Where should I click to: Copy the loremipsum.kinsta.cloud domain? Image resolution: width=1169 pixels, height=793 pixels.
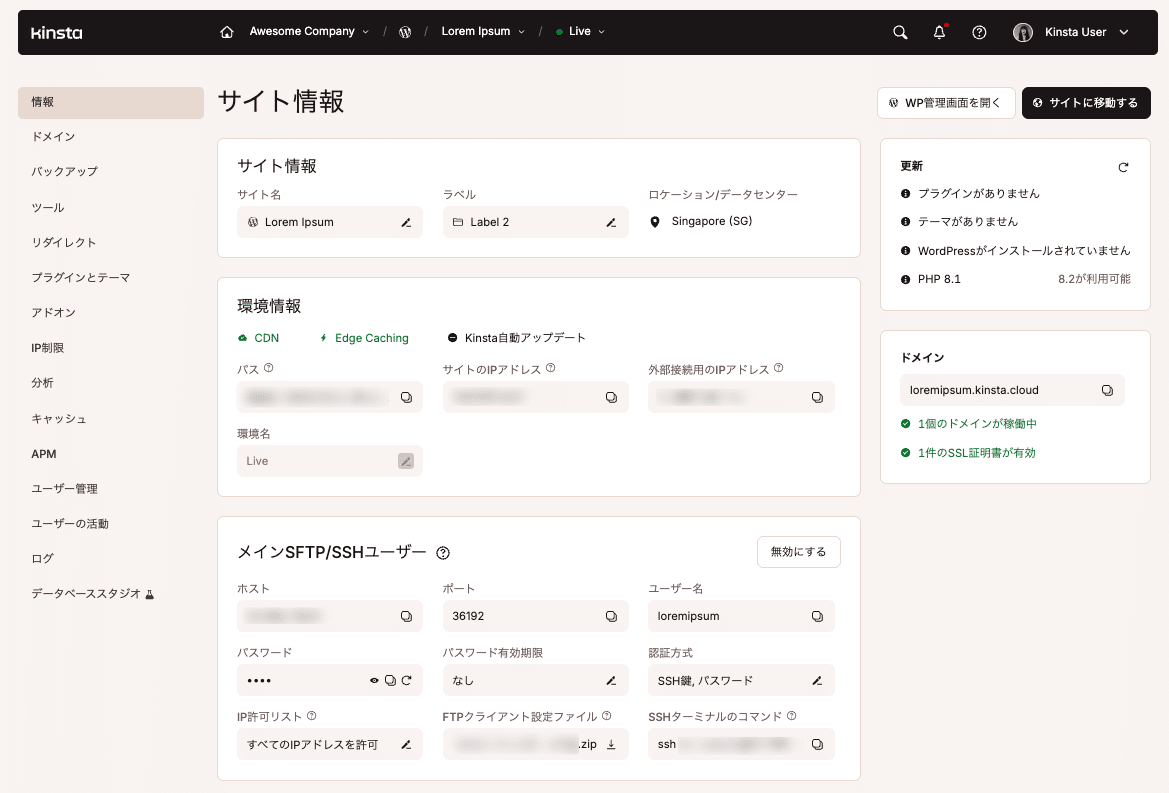pyautogui.click(x=1108, y=390)
